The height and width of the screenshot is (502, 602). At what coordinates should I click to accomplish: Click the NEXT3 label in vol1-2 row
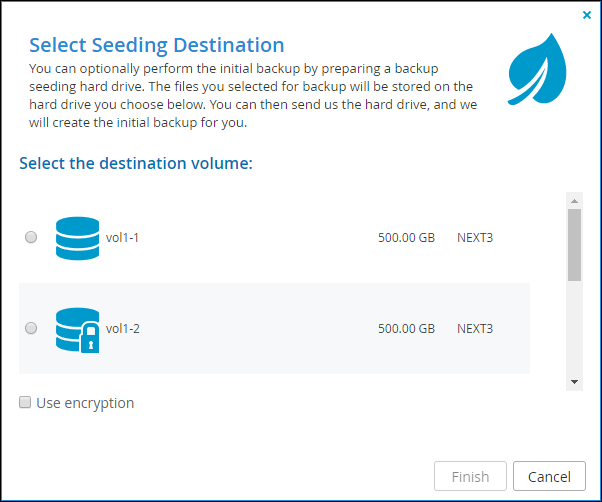[475, 329]
